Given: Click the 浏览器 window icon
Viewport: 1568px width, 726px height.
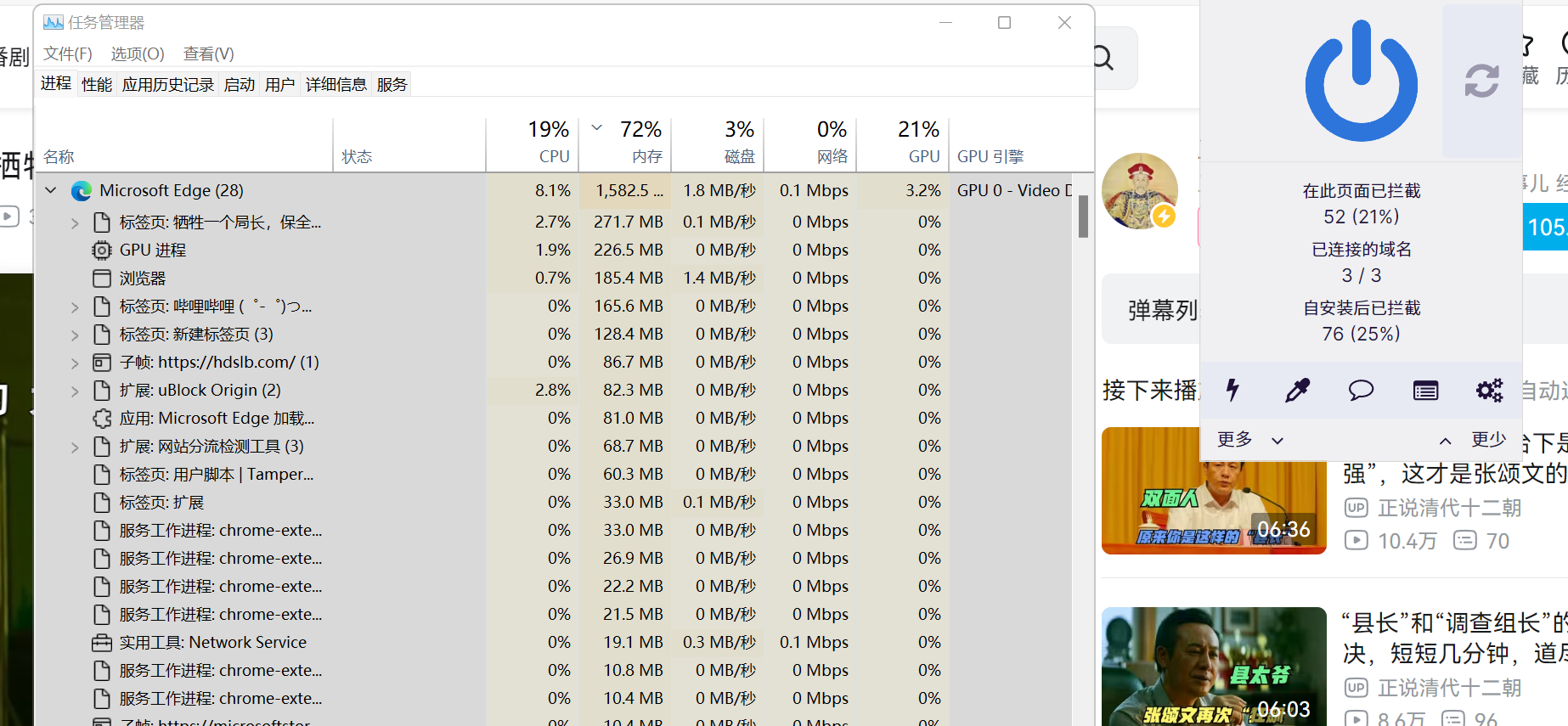Looking at the screenshot, I should [x=102, y=279].
